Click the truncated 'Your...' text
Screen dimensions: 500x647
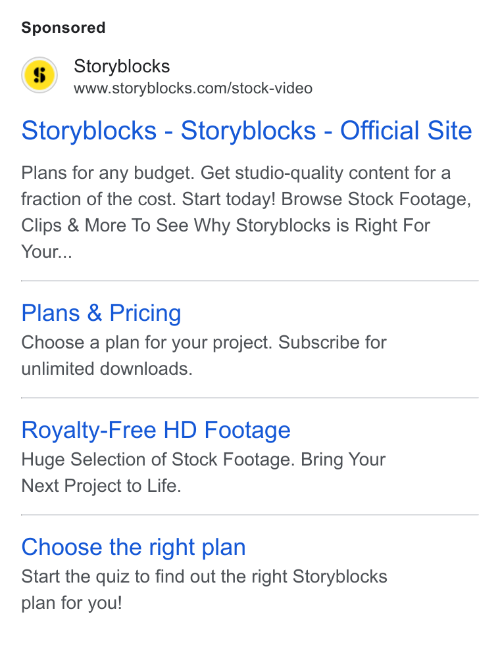47,252
